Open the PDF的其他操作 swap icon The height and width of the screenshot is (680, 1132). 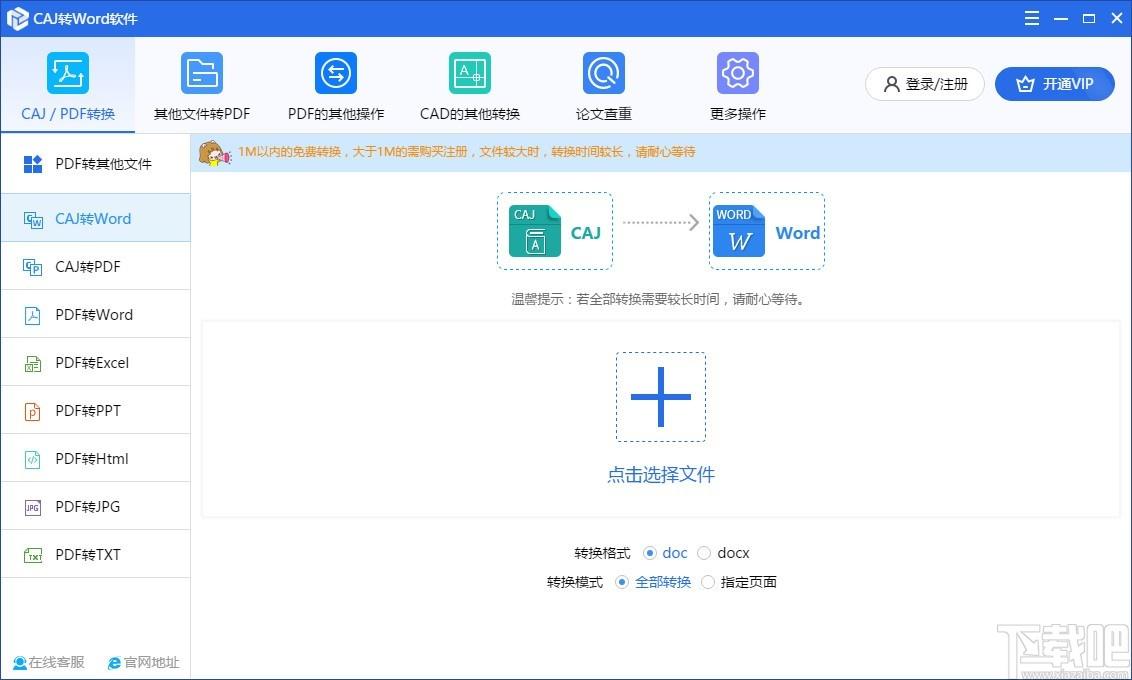coord(336,73)
